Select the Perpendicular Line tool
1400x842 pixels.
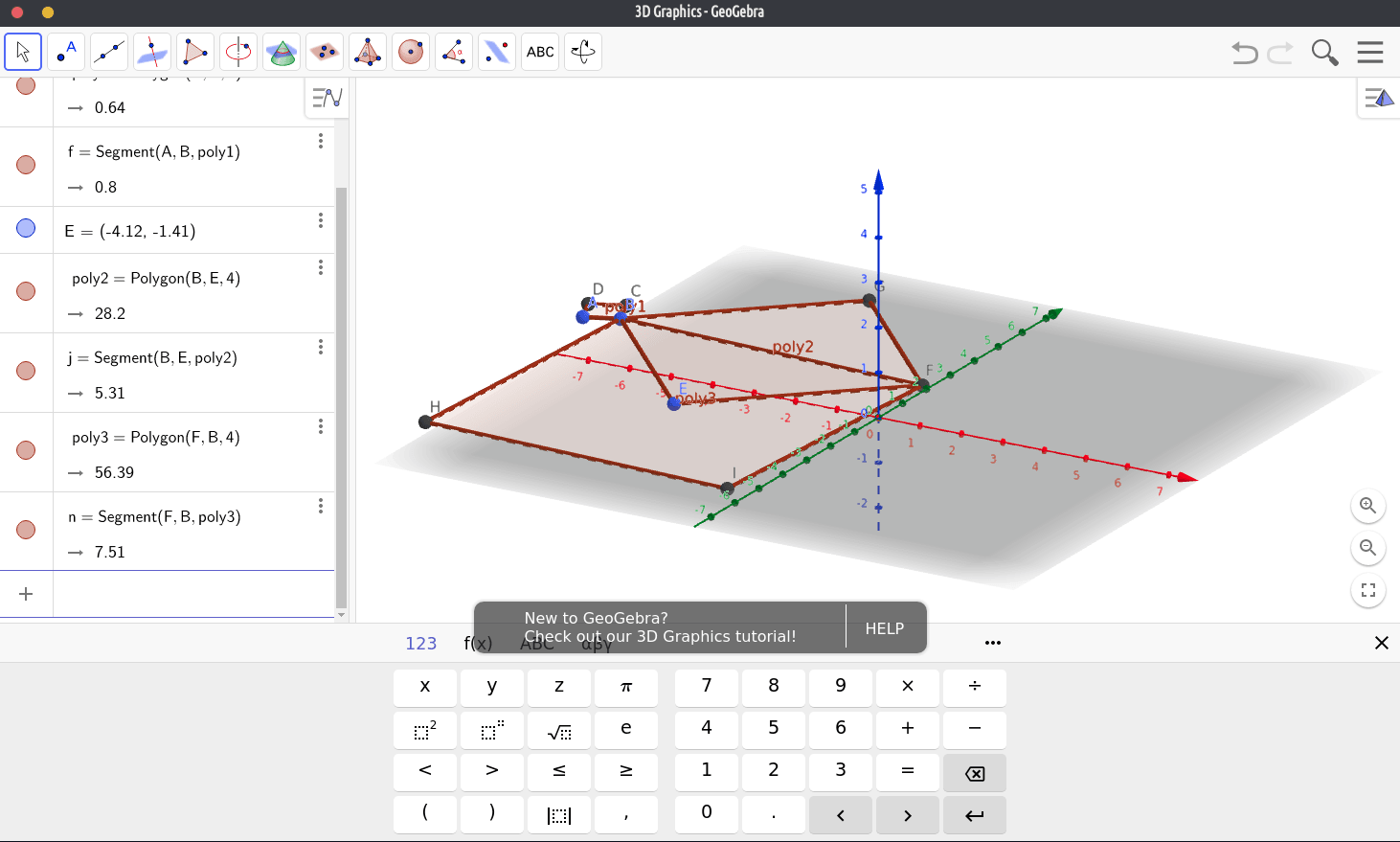[x=152, y=52]
